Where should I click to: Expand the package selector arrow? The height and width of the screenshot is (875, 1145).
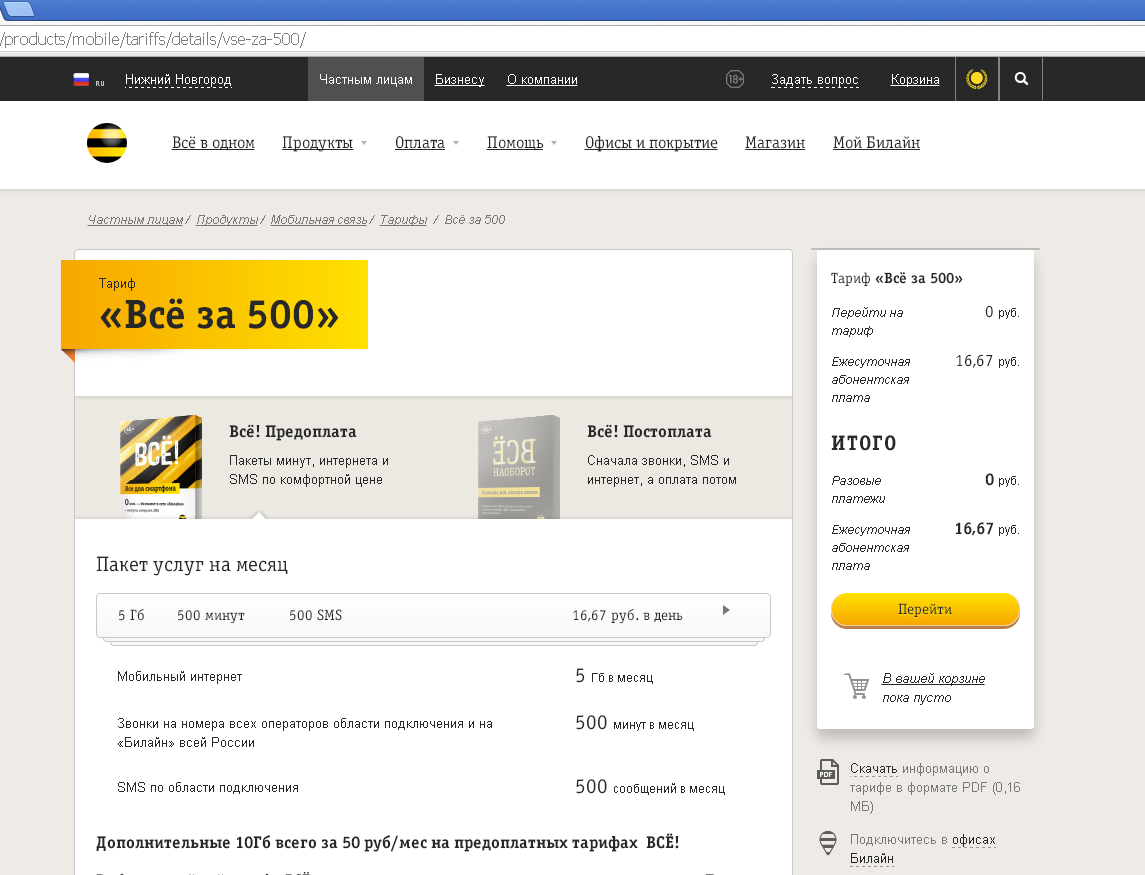tap(726, 610)
